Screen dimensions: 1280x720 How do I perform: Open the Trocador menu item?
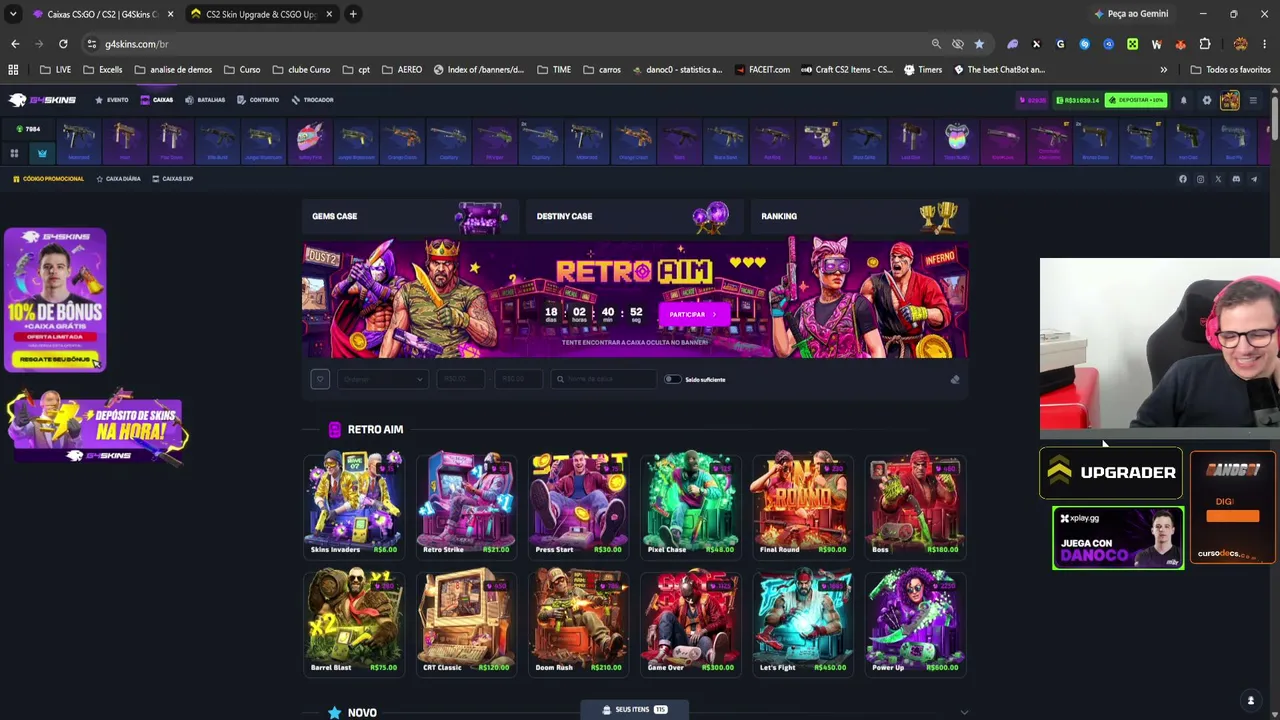313,100
